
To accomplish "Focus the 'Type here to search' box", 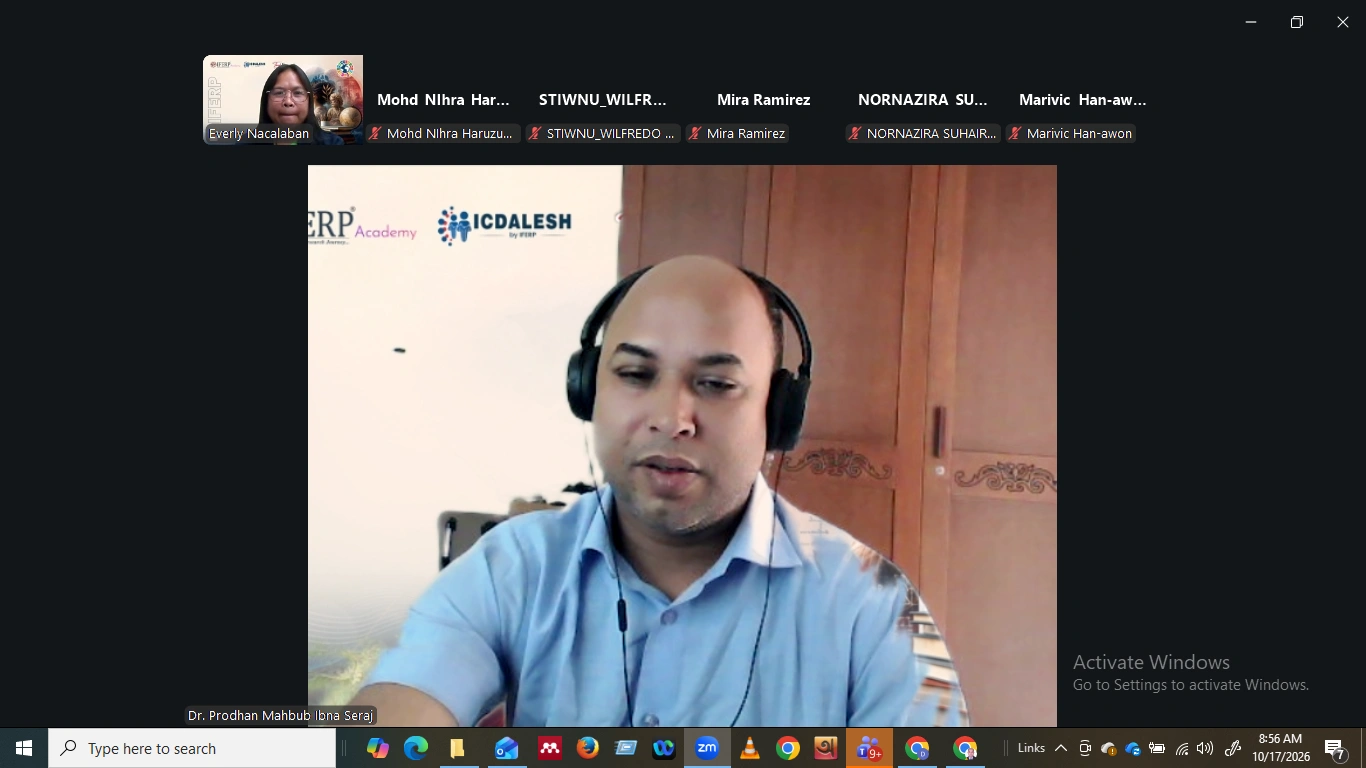I will (192, 748).
